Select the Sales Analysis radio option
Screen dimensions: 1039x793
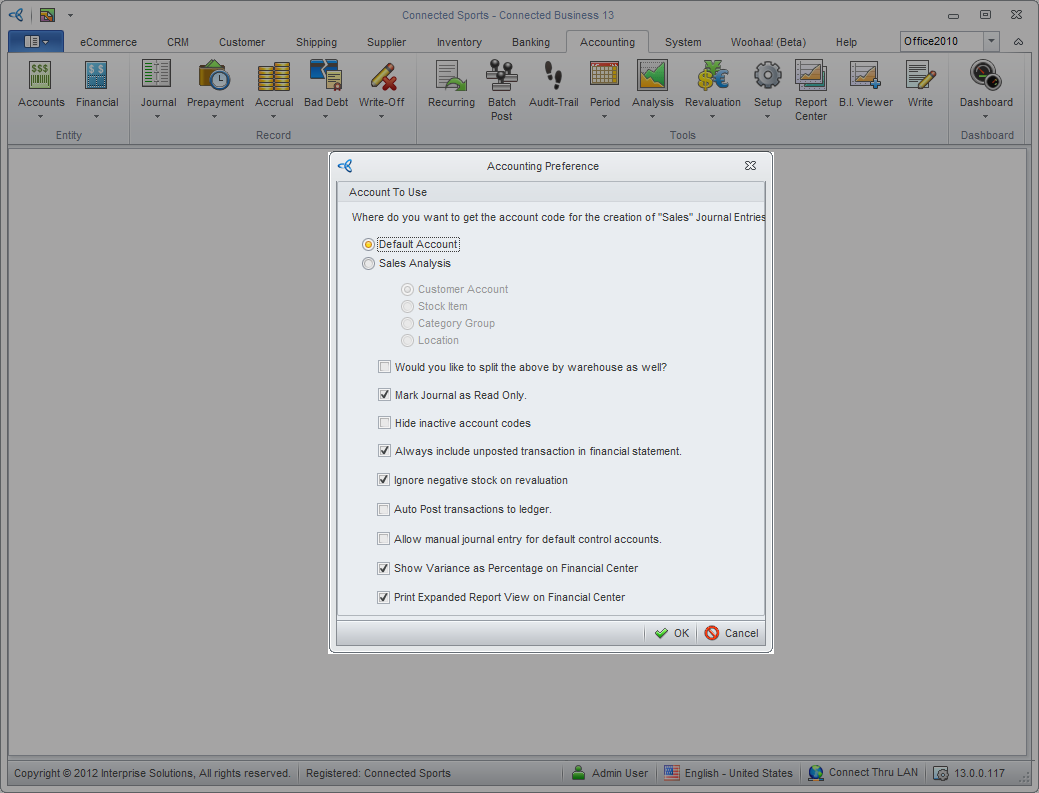pos(369,264)
